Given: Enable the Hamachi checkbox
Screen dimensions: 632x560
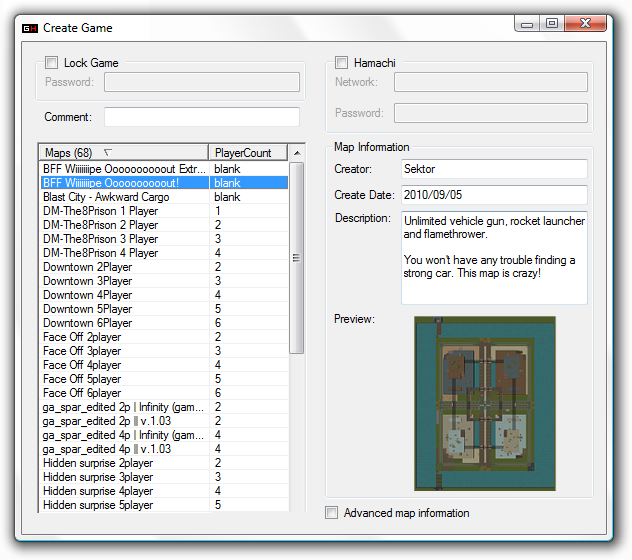Looking at the screenshot, I should (x=342, y=62).
